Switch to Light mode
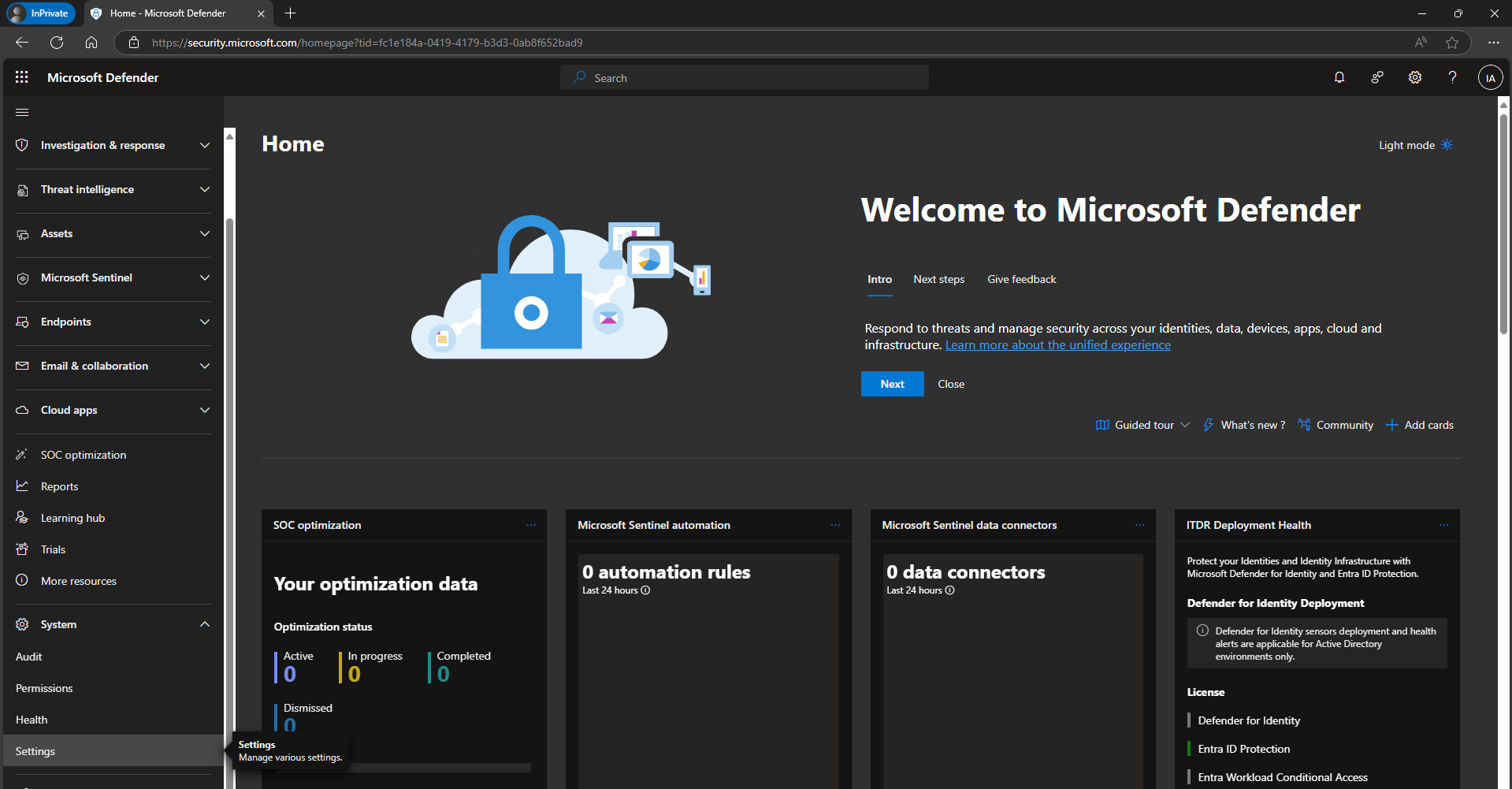Image resolution: width=1512 pixels, height=789 pixels. (1416, 145)
